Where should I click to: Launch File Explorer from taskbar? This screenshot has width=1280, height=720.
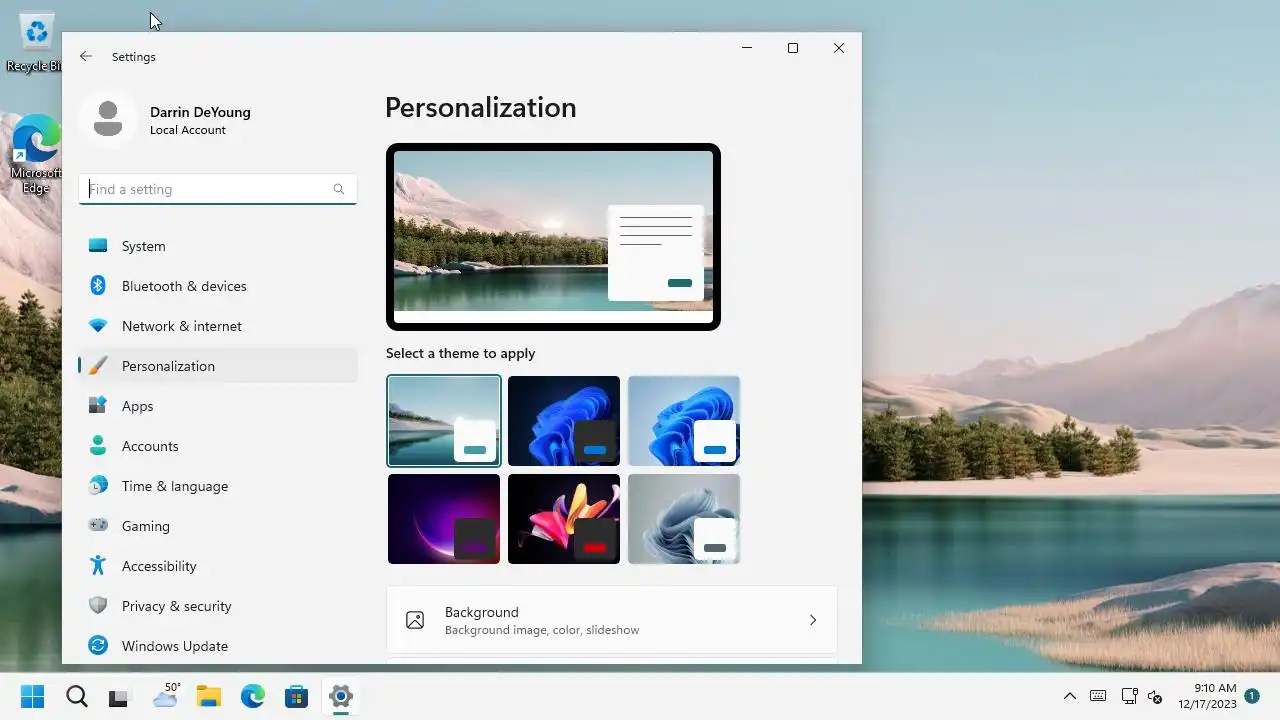(208, 696)
